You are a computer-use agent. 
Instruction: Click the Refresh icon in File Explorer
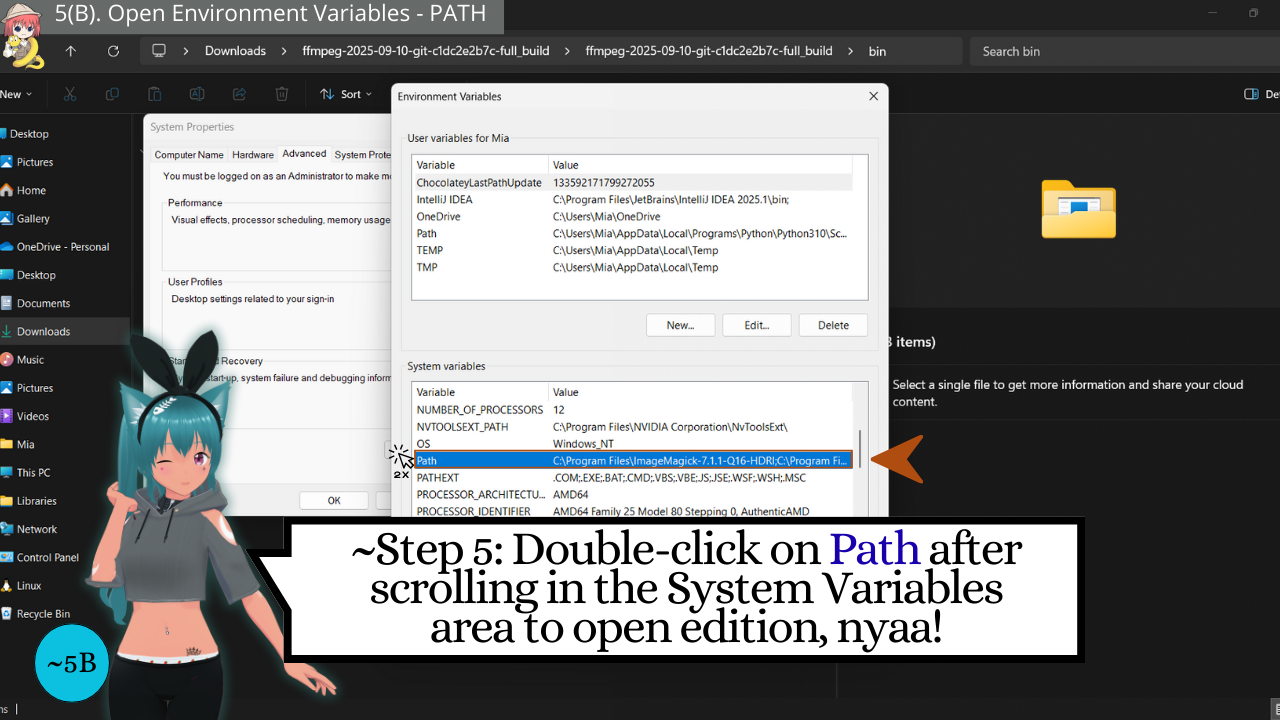click(x=113, y=51)
